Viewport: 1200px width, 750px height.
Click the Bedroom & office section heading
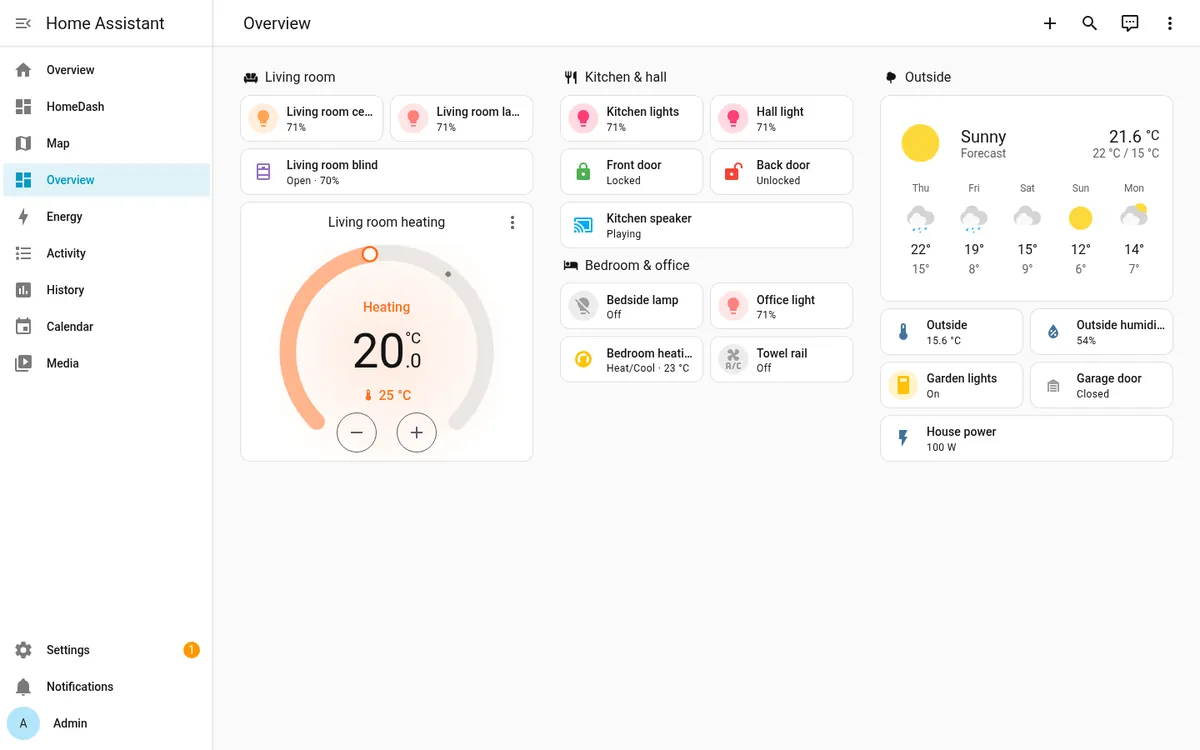[637, 265]
